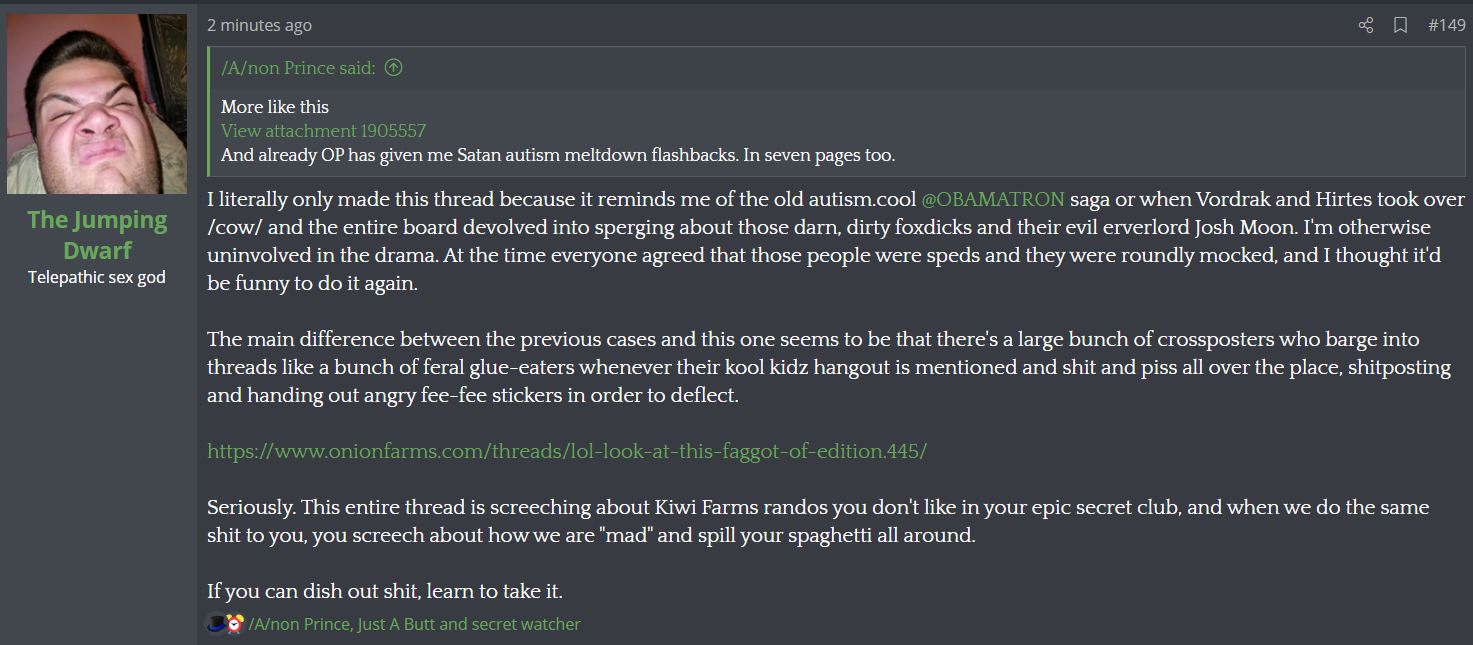Click the "2 minutes ago" timestamp
This screenshot has height=645, width=1473.
click(x=259, y=26)
